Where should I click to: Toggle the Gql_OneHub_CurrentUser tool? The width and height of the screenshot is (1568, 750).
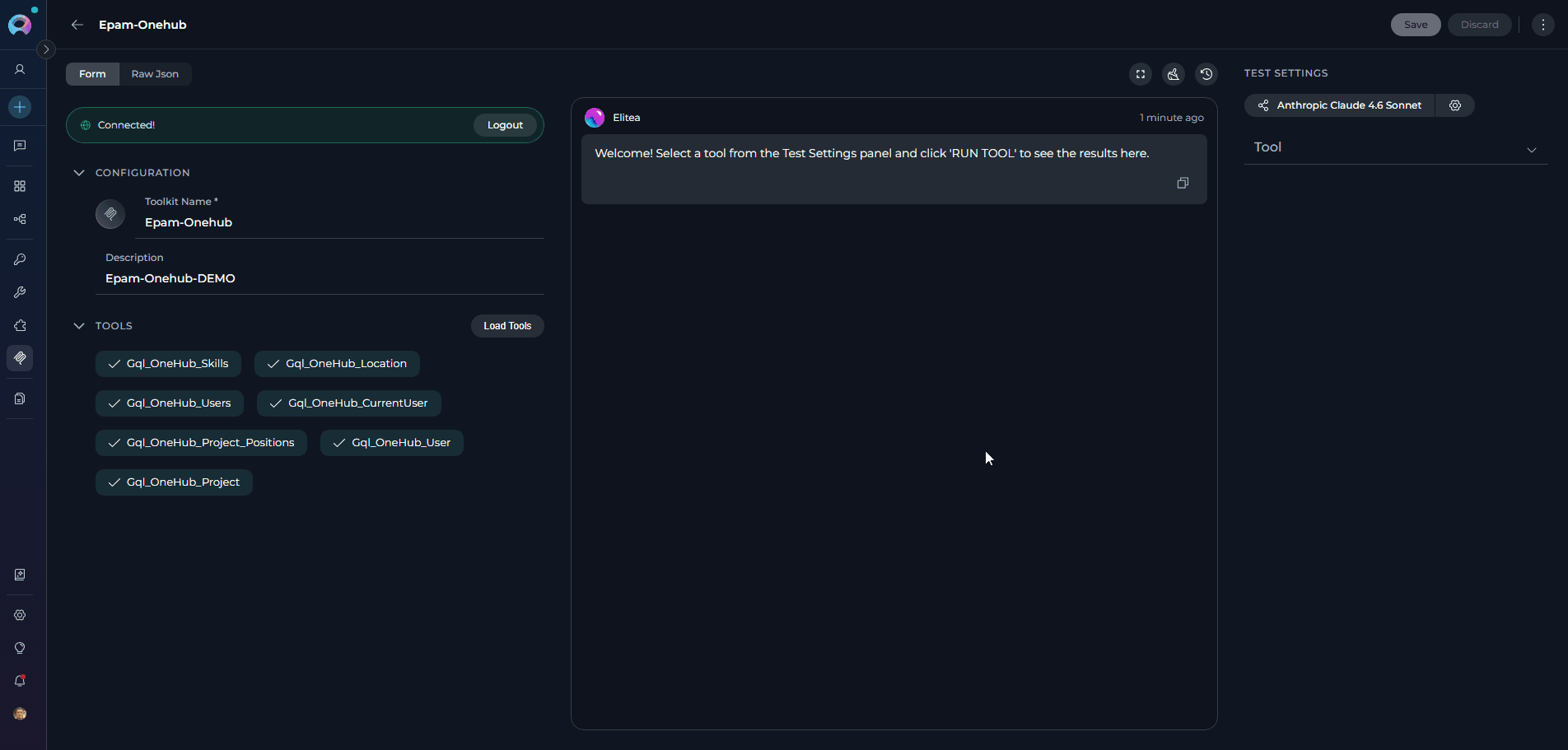[349, 403]
